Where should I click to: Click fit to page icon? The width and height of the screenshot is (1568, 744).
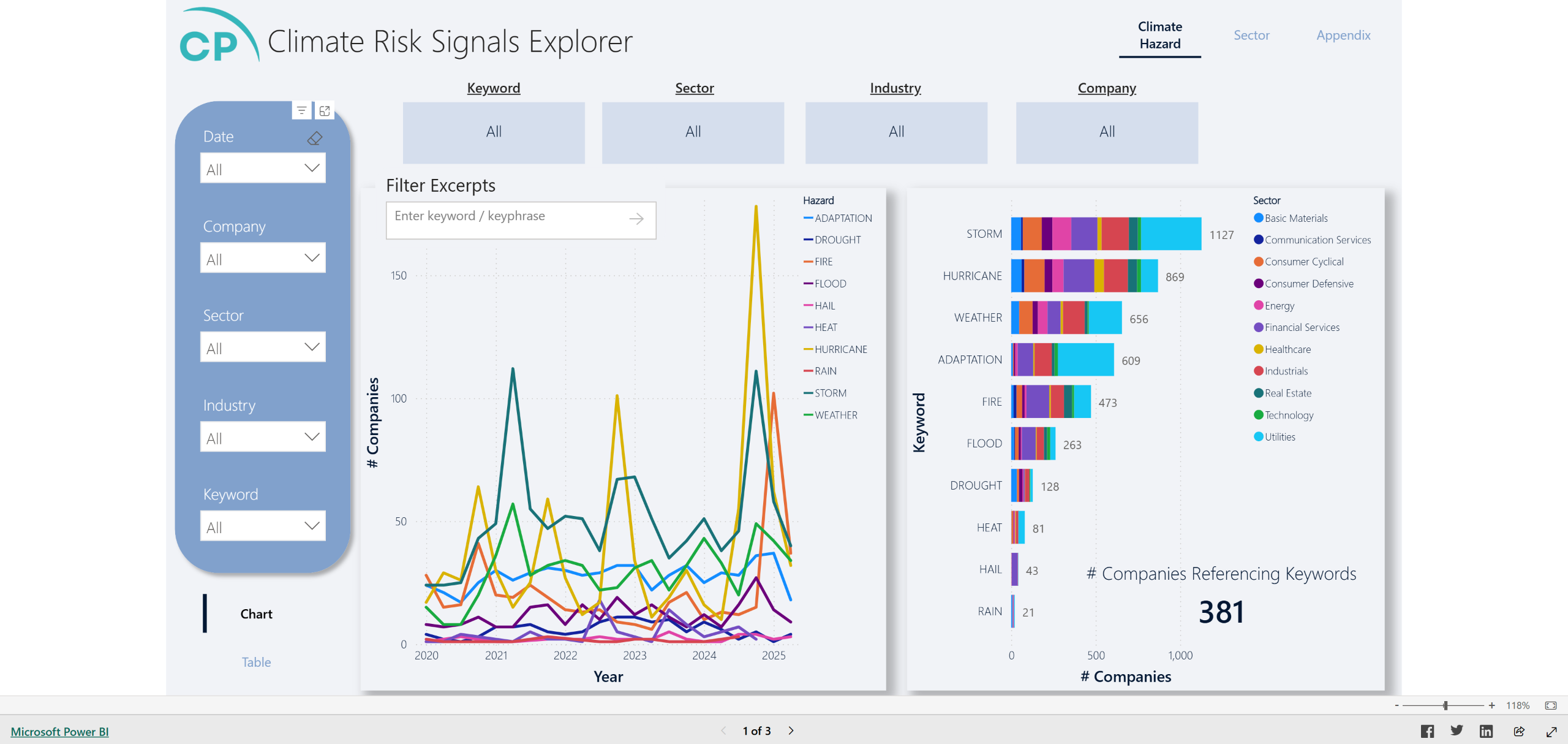click(x=1550, y=705)
